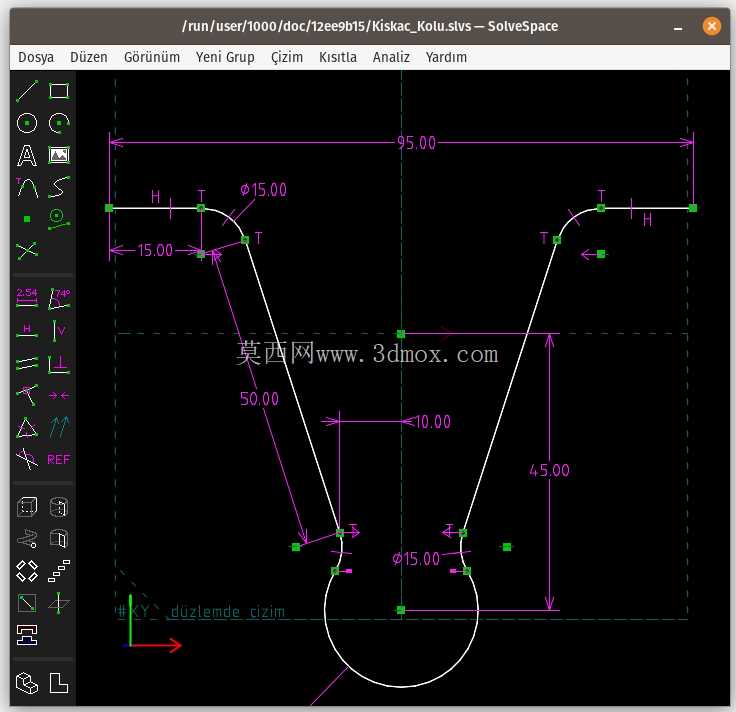Click the link or assemble file icon
This screenshot has width=736, height=712.
(x=27, y=635)
